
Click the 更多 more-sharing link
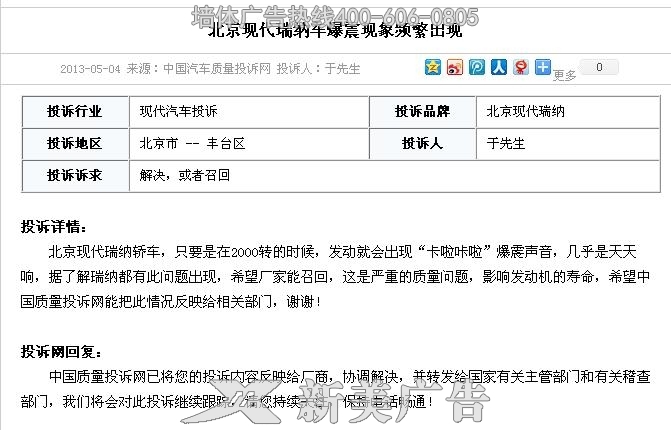(564, 75)
